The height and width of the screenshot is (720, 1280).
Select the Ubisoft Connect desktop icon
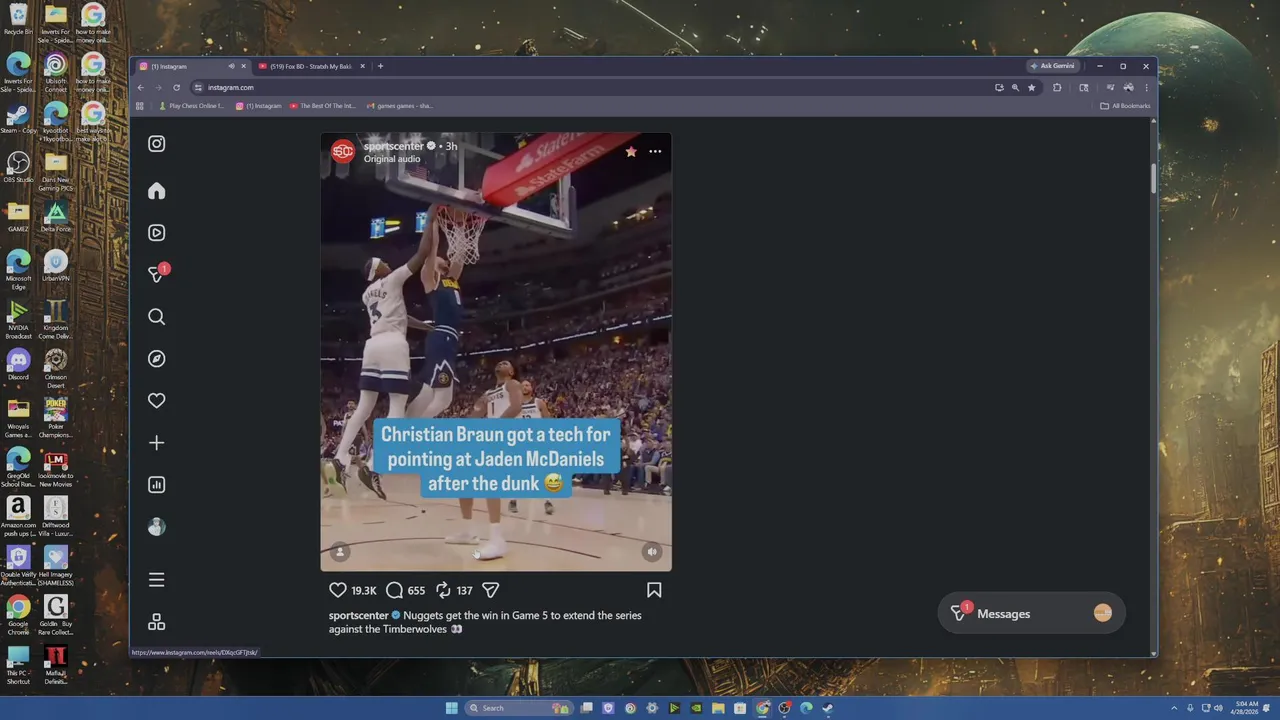coord(56,72)
